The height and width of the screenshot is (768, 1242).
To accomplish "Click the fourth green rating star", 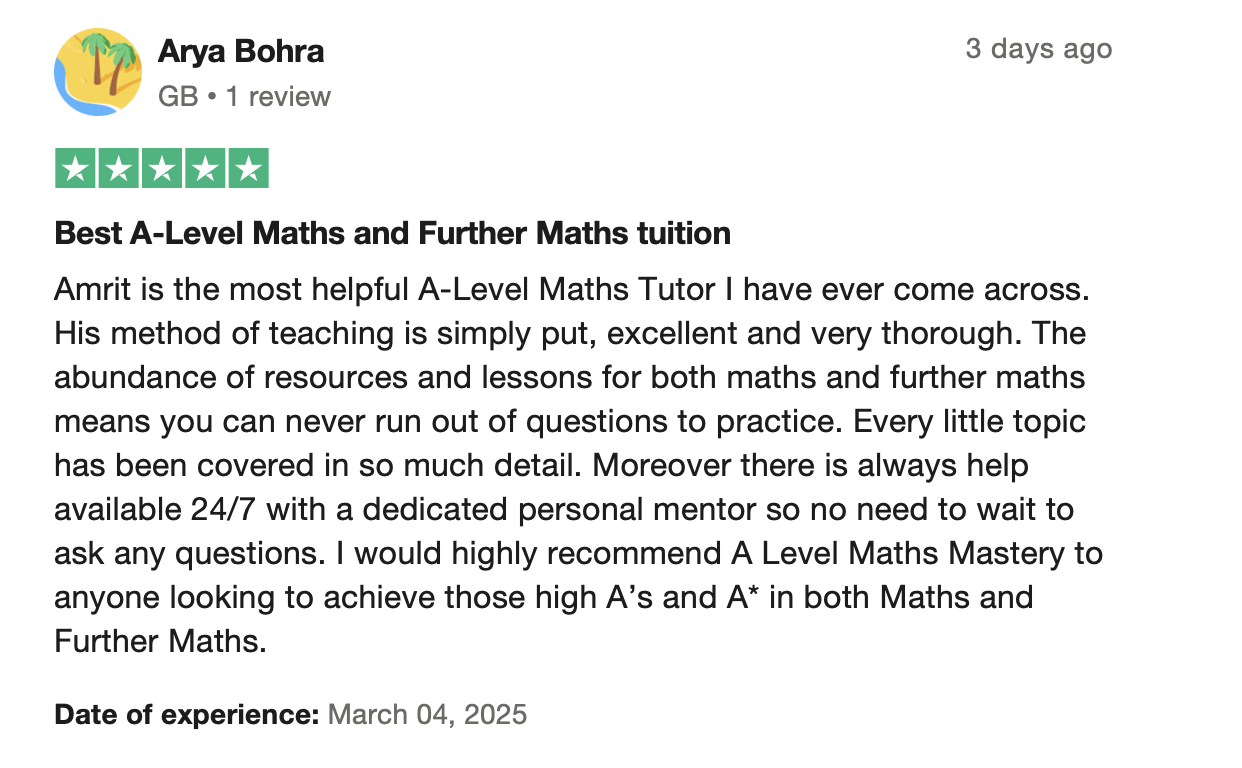I will pos(204,168).
